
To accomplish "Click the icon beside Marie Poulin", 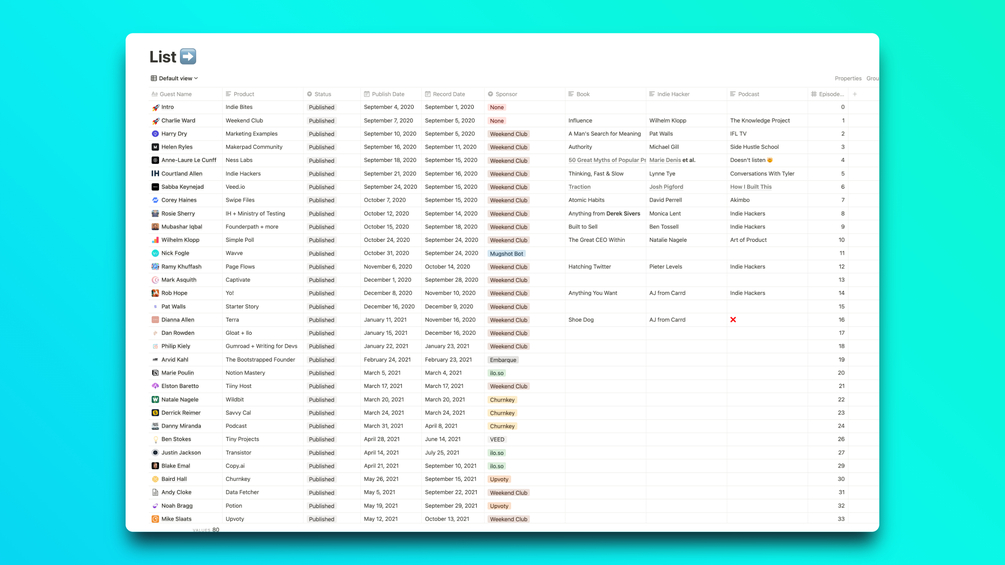I will pos(155,373).
